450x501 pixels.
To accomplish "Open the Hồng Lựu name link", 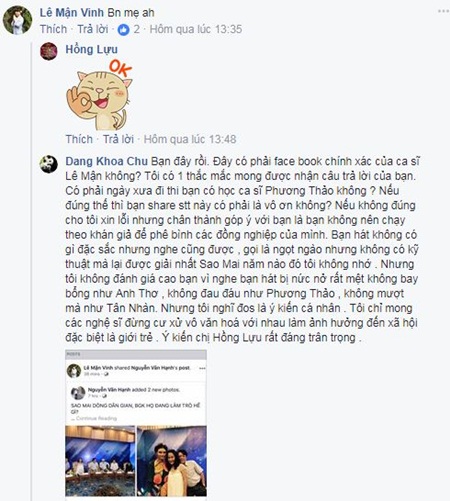I will [91, 49].
